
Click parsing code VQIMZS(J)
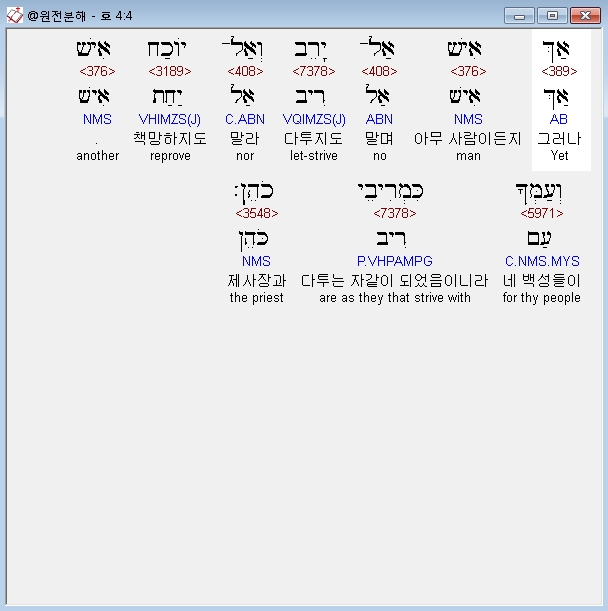click(x=314, y=119)
